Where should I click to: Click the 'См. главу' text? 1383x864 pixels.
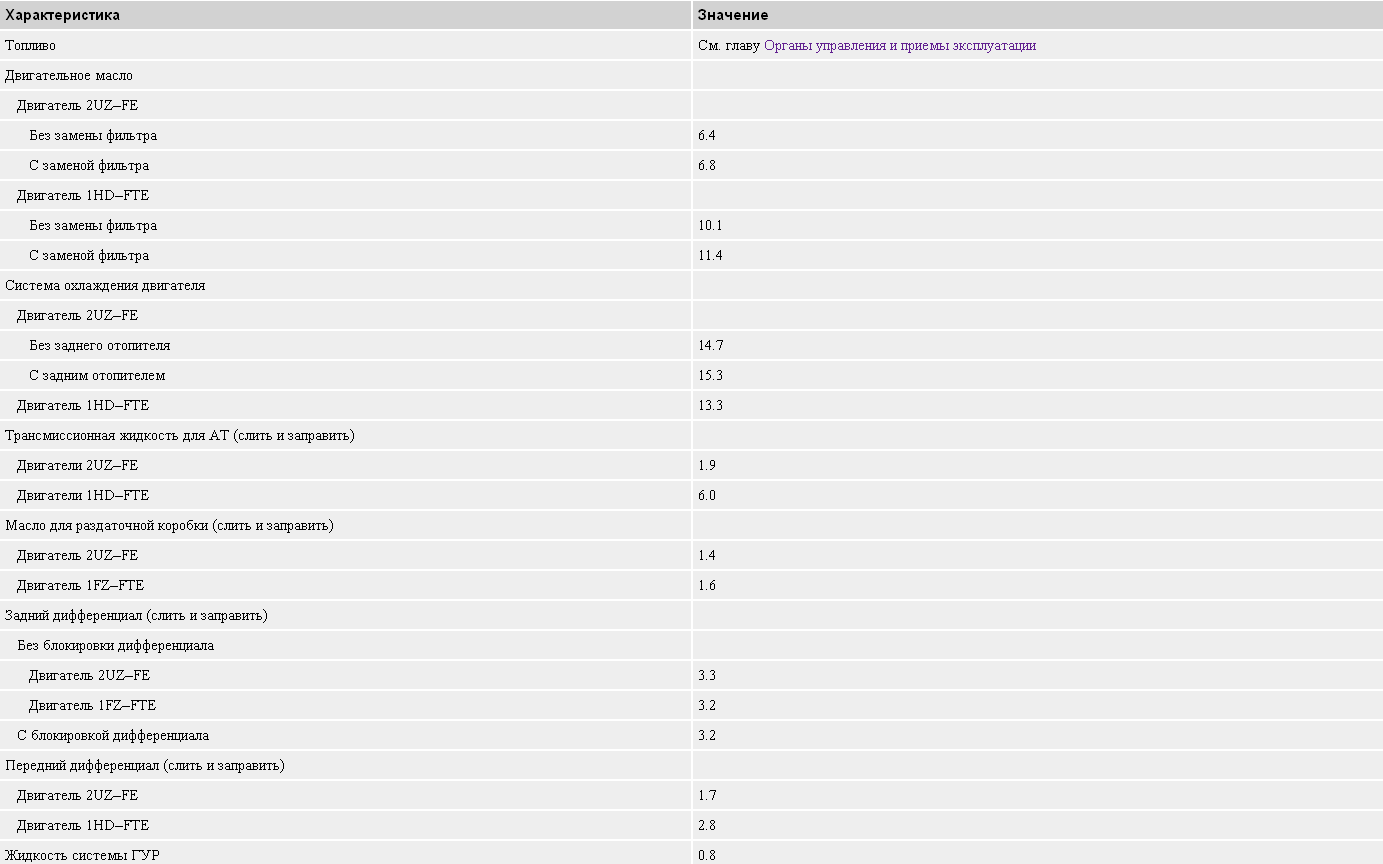729,45
